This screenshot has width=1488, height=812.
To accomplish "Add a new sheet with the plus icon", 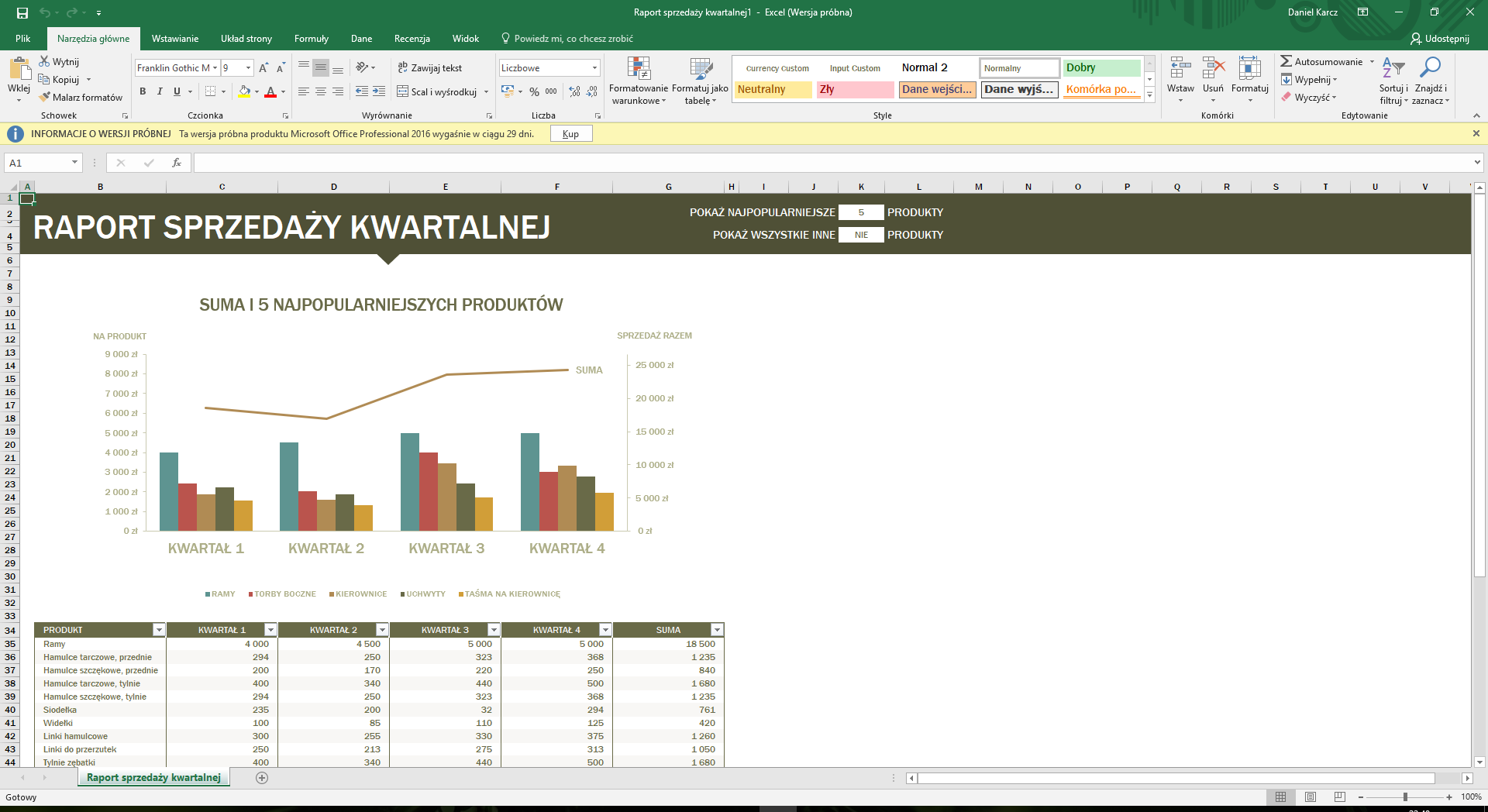I will [262, 778].
